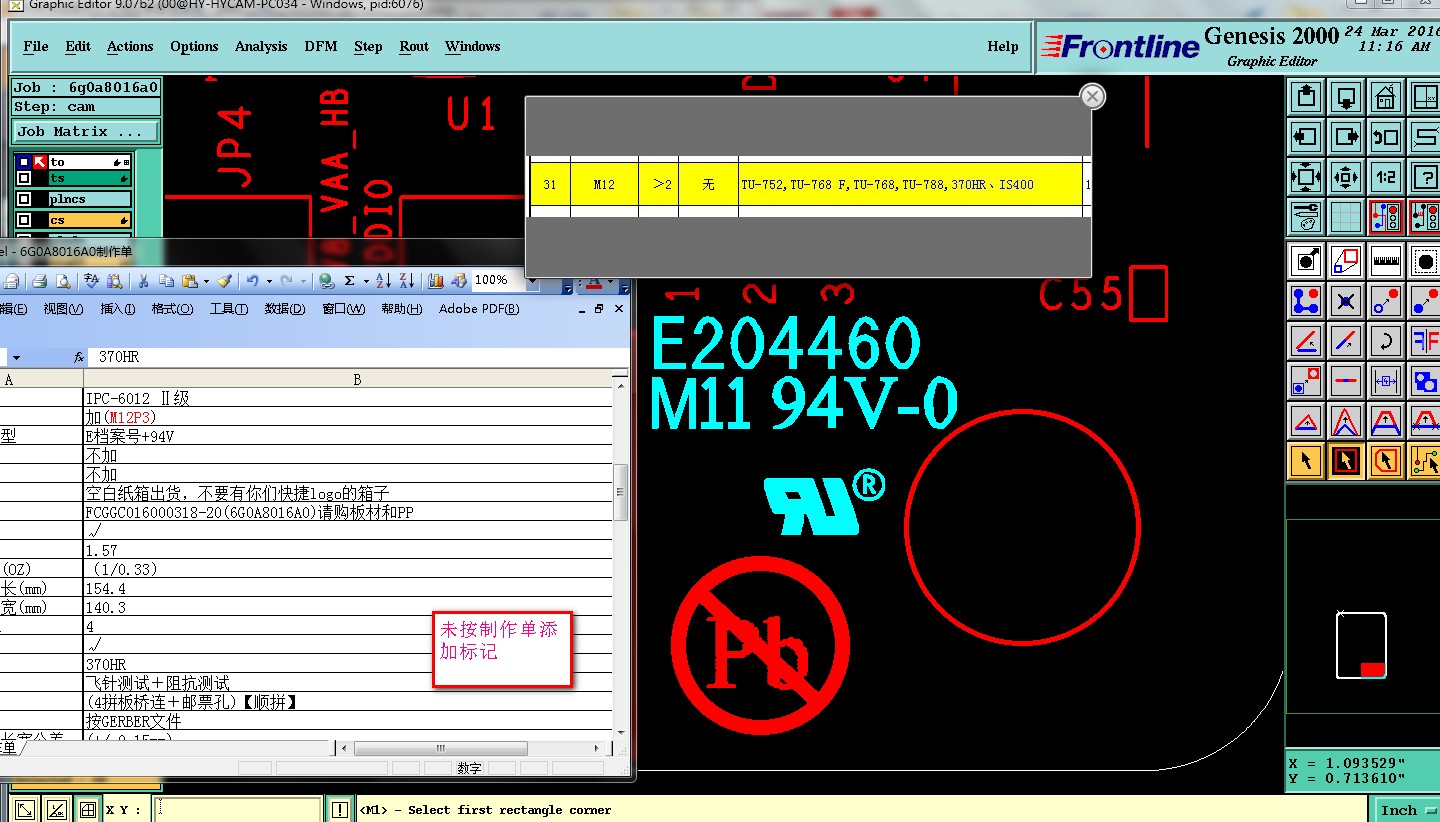Open the Excel 数据(D) menu
Viewport: 1440px width, 822px height.
click(x=285, y=309)
